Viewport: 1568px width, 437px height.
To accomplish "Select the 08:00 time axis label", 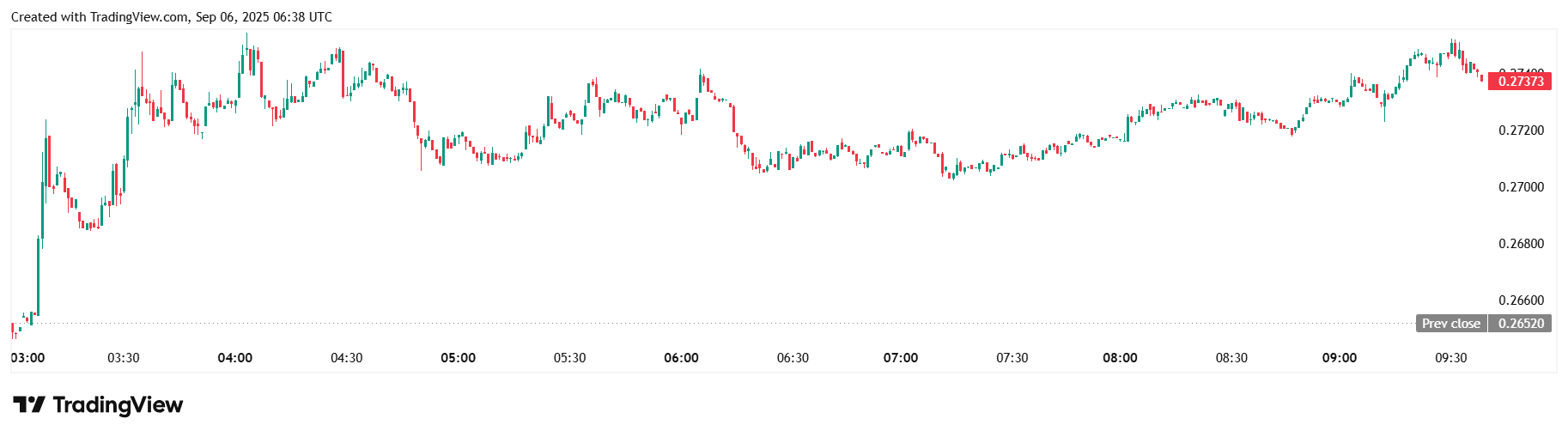I will 1120,358.
